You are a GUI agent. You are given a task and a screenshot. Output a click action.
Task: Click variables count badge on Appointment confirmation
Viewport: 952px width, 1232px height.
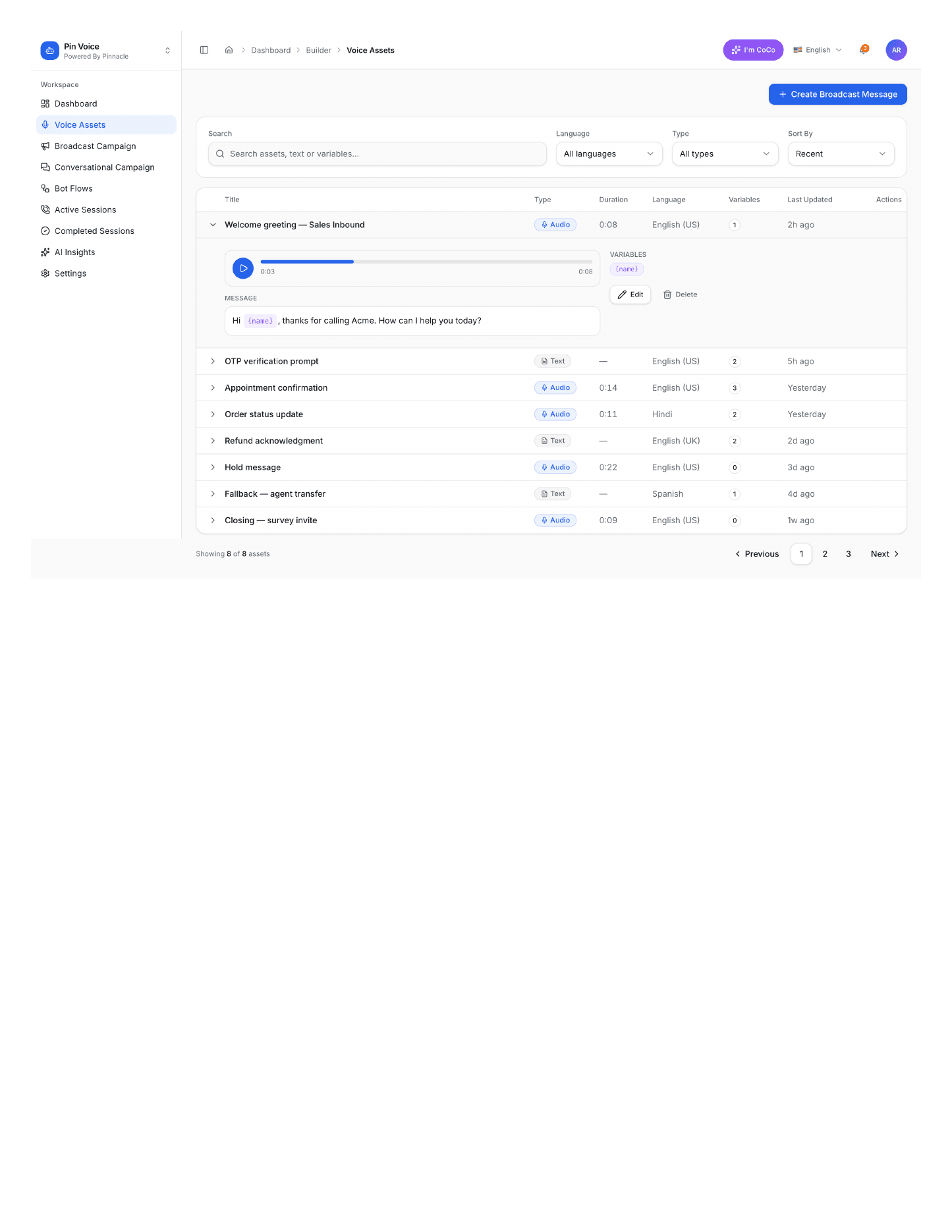[x=735, y=388]
